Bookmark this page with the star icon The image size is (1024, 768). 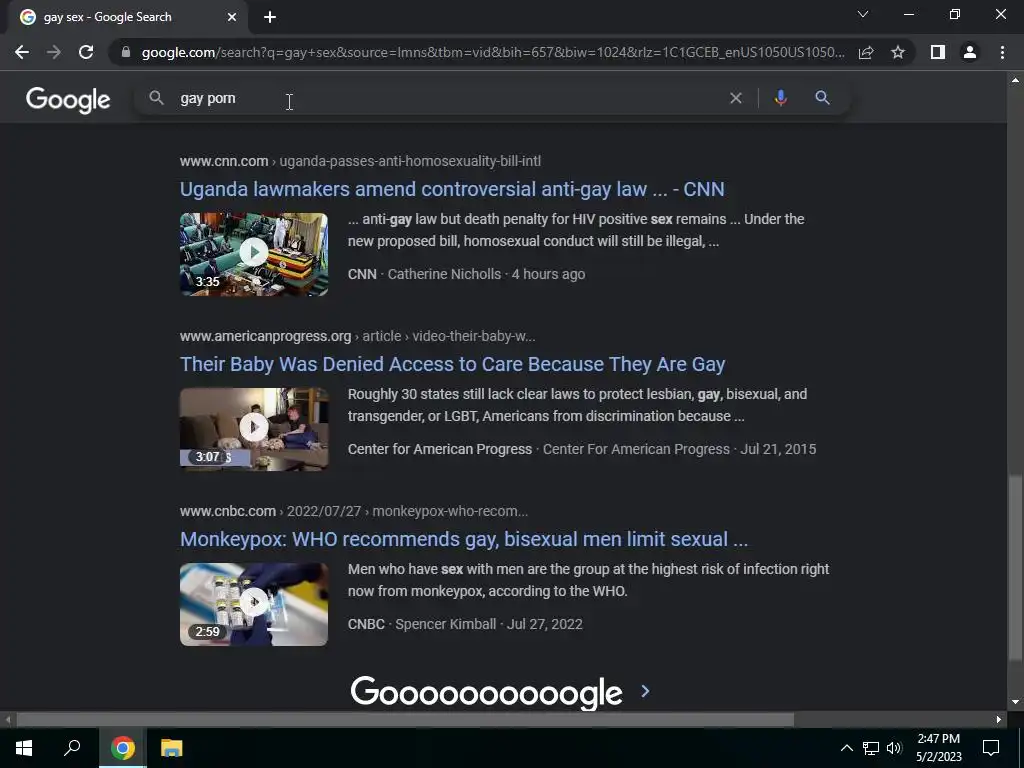tap(898, 52)
